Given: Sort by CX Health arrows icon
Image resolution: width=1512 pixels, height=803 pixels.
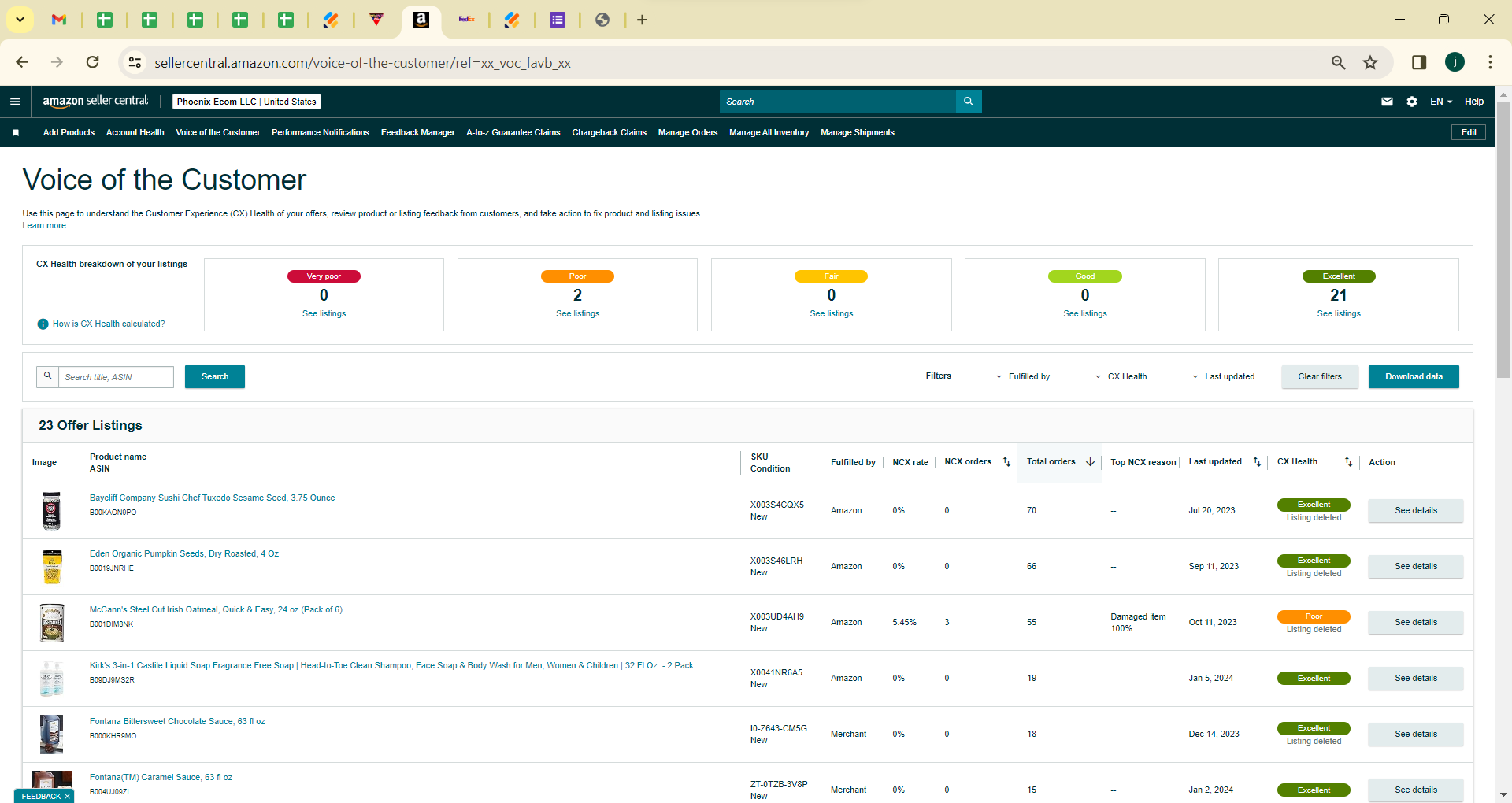Looking at the screenshot, I should tap(1348, 462).
